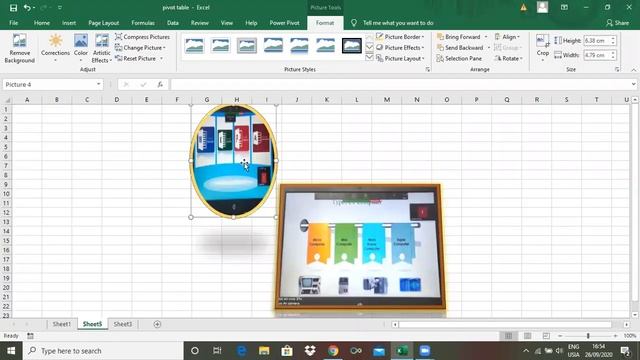Switch to Page Break Preview in the status bar
Image resolution: width=640 pixels, height=360 pixels.
coord(546,336)
